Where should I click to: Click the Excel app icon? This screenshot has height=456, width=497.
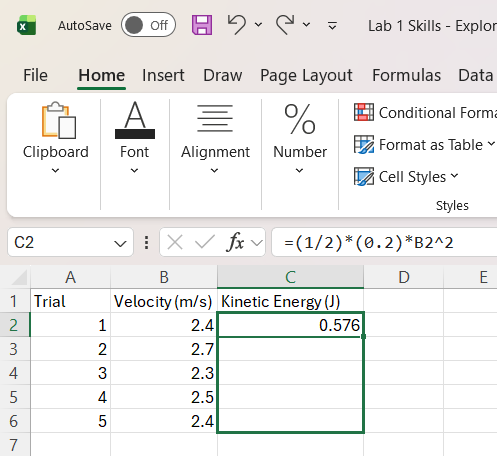point(26,25)
